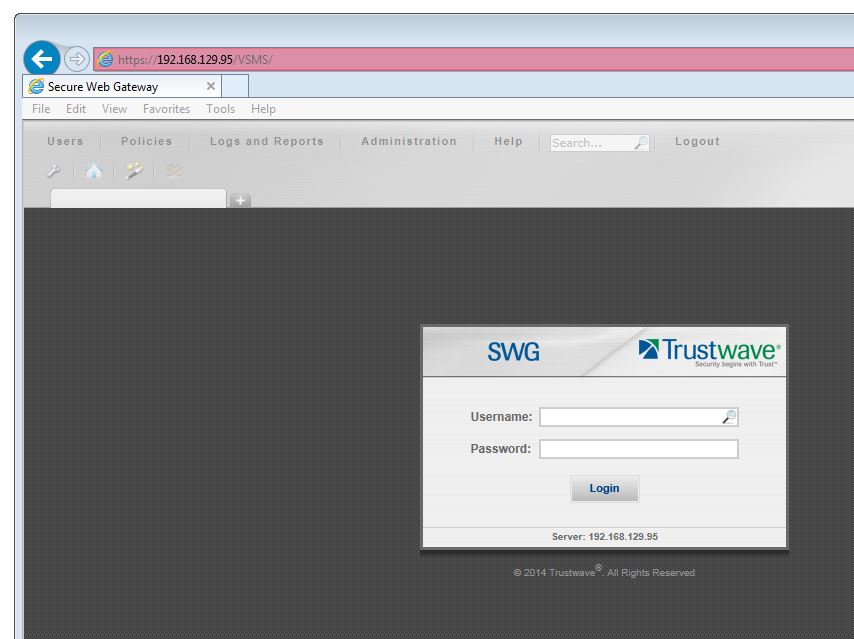This screenshot has width=854, height=639.
Task: Click the browser Back arrow button
Action: coord(41,59)
